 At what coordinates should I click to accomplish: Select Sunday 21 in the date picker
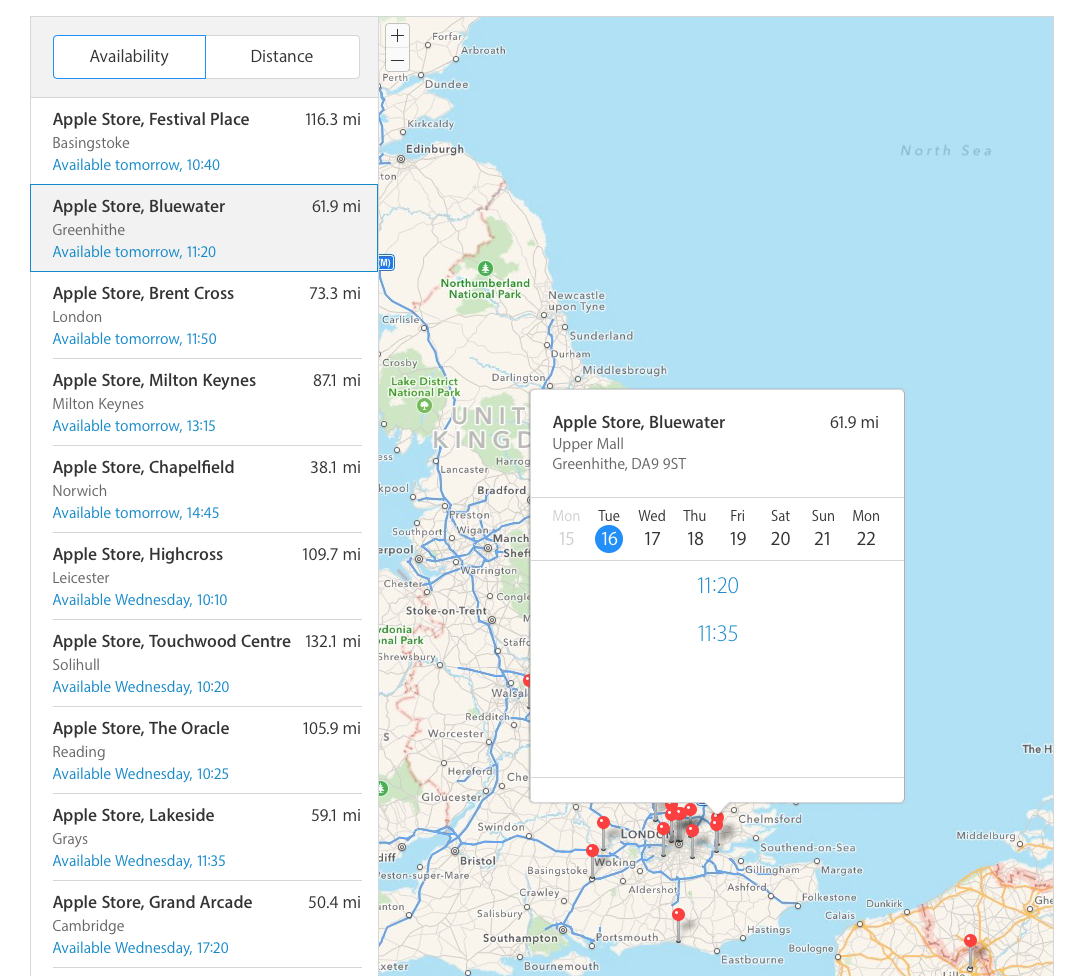click(x=823, y=529)
